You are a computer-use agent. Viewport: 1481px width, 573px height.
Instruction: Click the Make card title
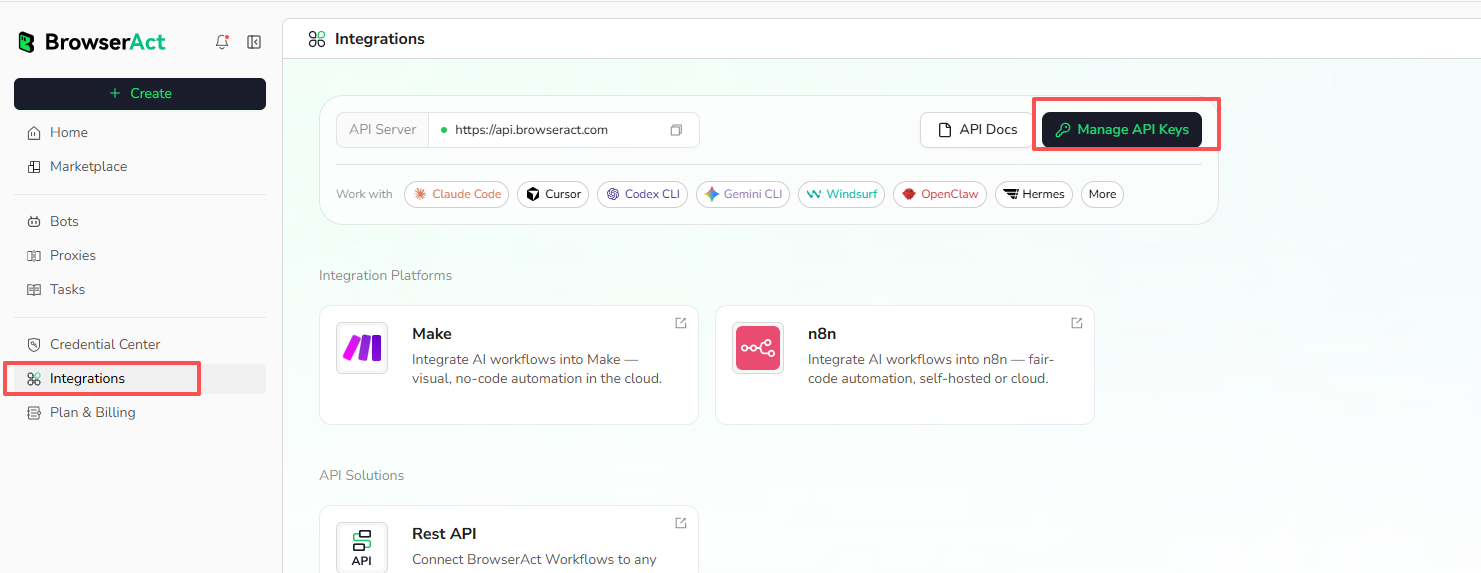click(x=432, y=334)
